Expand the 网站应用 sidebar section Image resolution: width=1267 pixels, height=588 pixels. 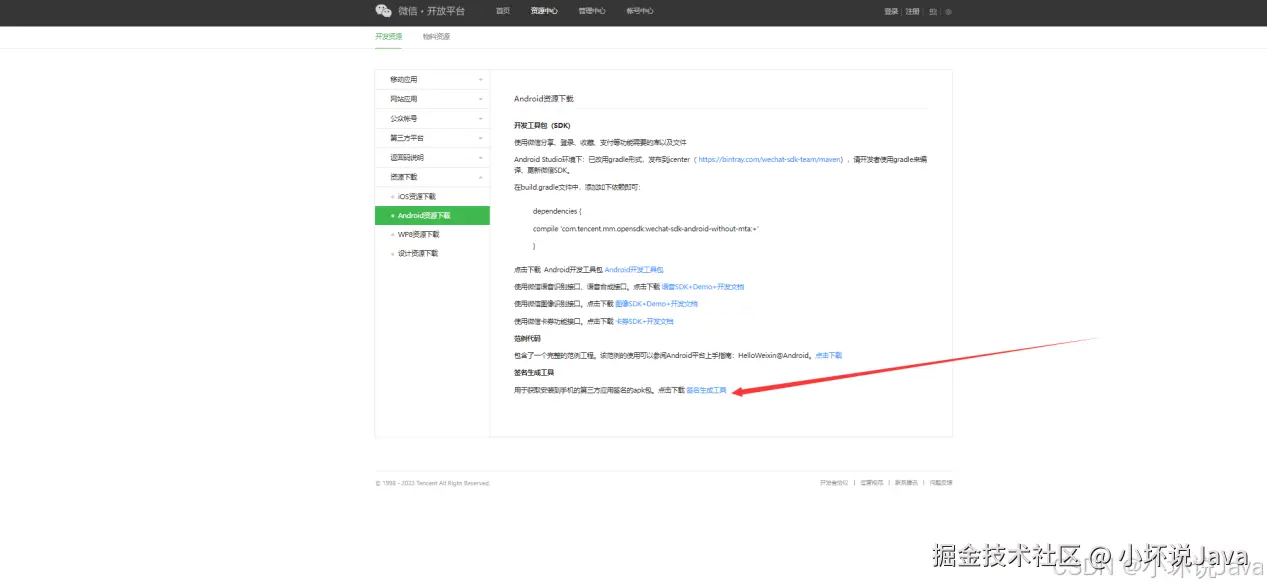tap(432, 99)
